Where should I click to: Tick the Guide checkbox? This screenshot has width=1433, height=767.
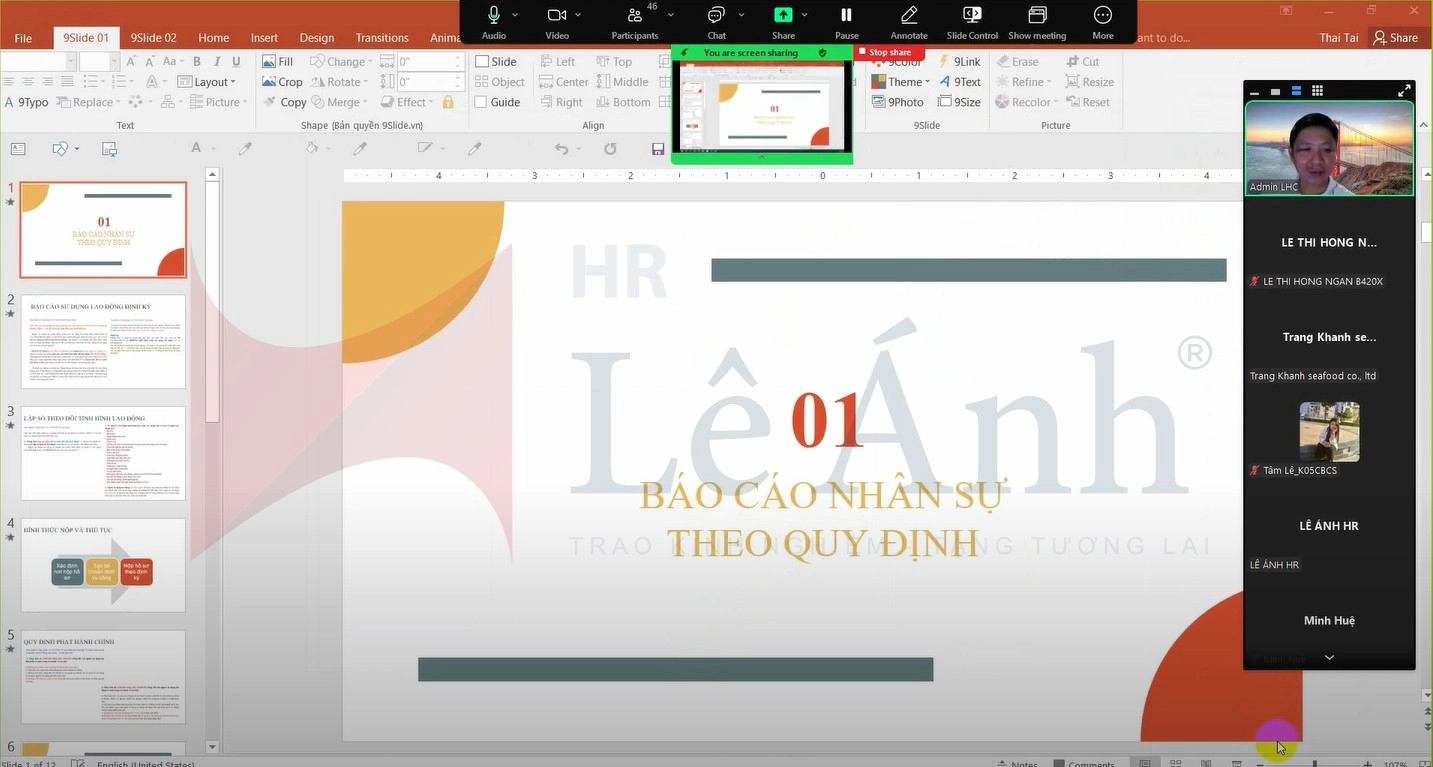point(482,102)
